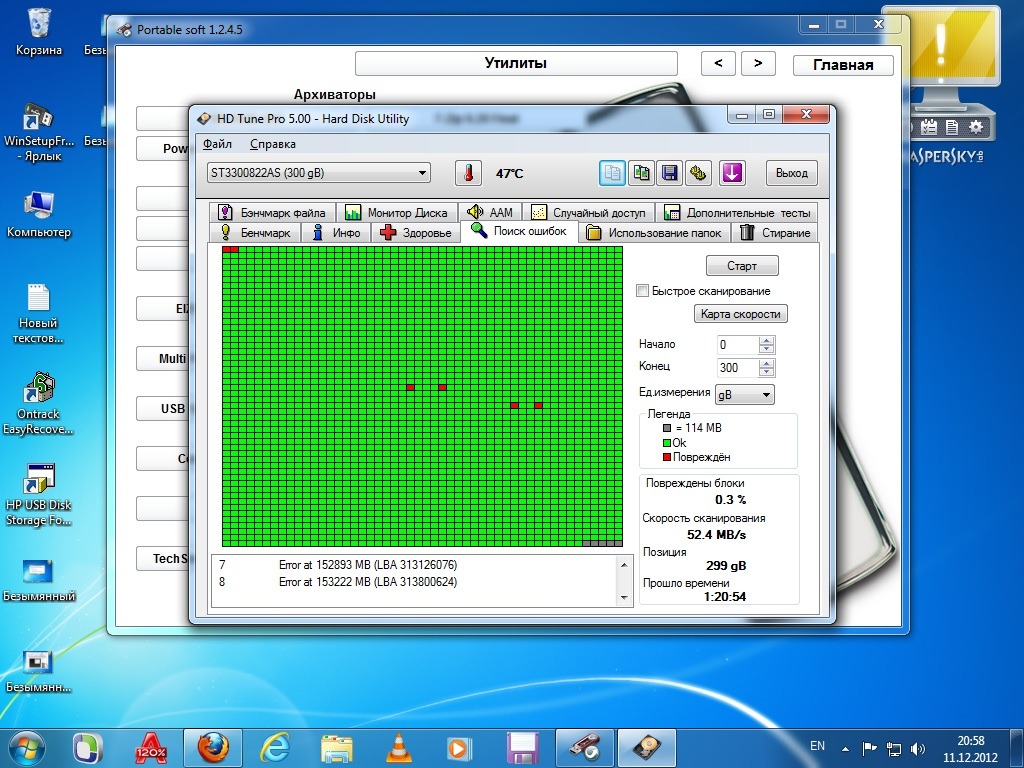Open Internet Explorer from the taskbar
Image resolution: width=1024 pixels, height=768 pixels.
(275, 748)
